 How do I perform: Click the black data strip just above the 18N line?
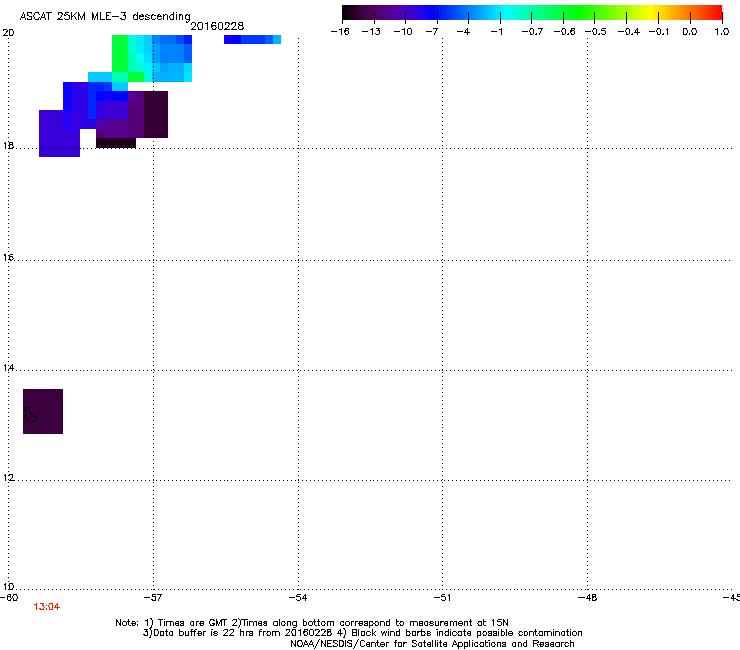tap(116, 143)
